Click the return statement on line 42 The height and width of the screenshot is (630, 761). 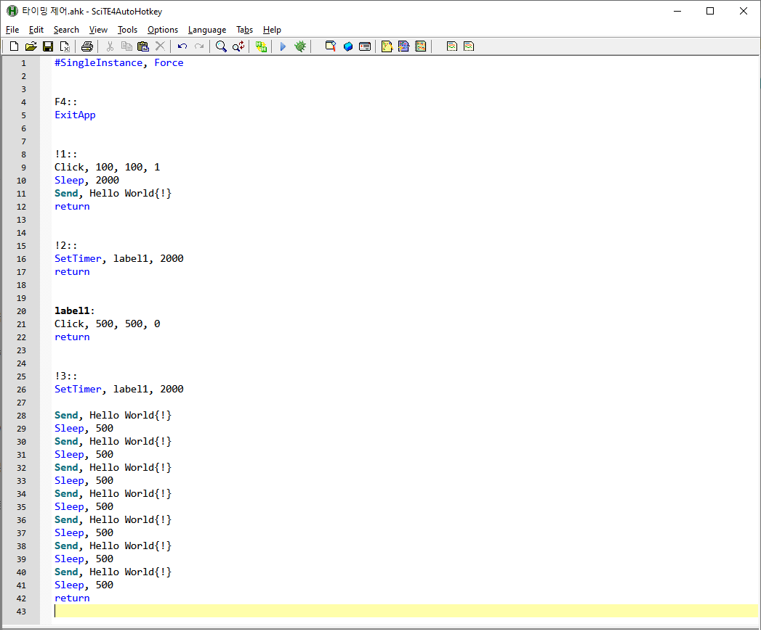coord(72,598)
